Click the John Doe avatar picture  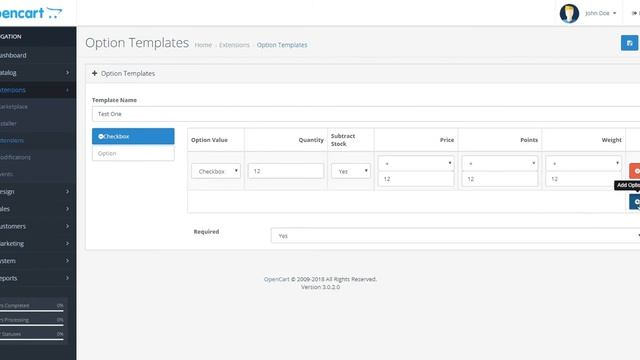(569, 13)
